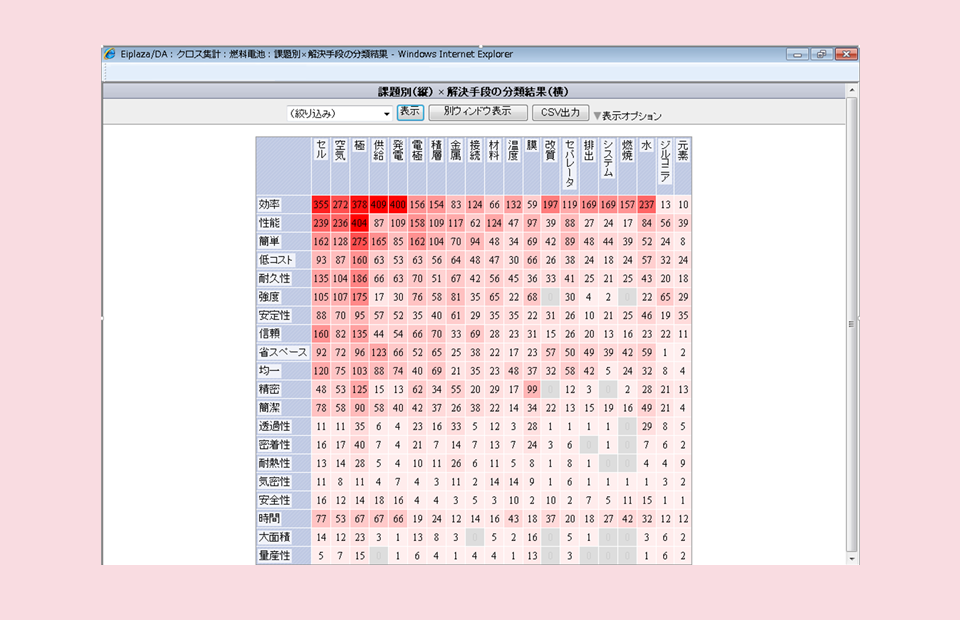Select the セパレータ column header

coord(569,163)
